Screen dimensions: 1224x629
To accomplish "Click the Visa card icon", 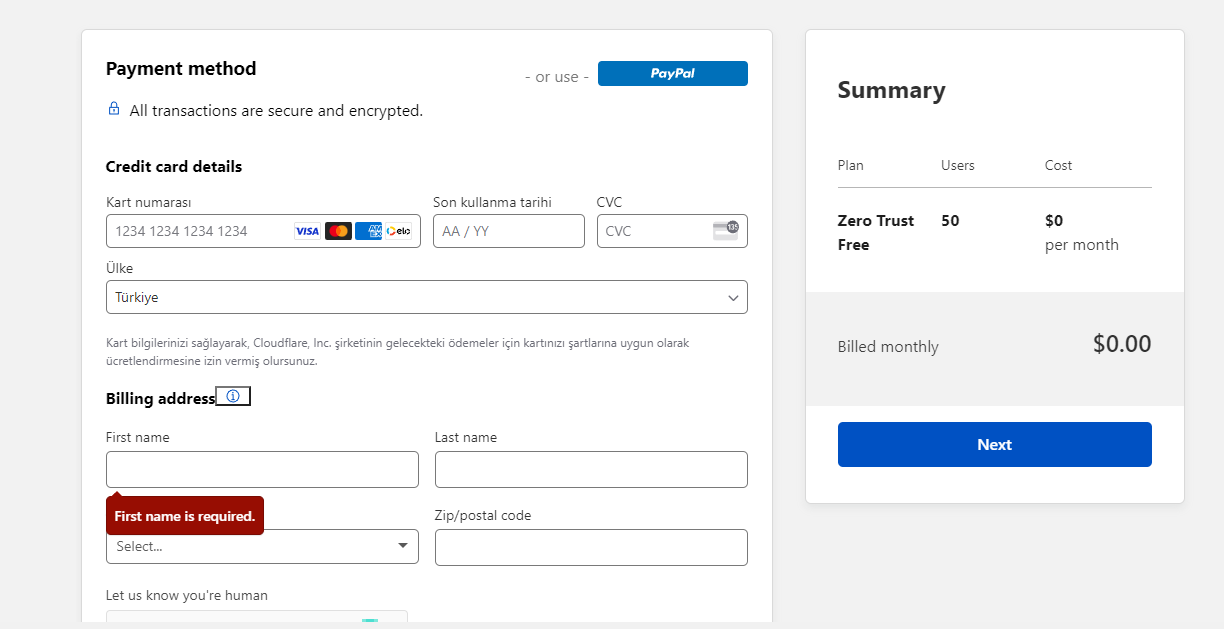I will click(x=307, y=231).
